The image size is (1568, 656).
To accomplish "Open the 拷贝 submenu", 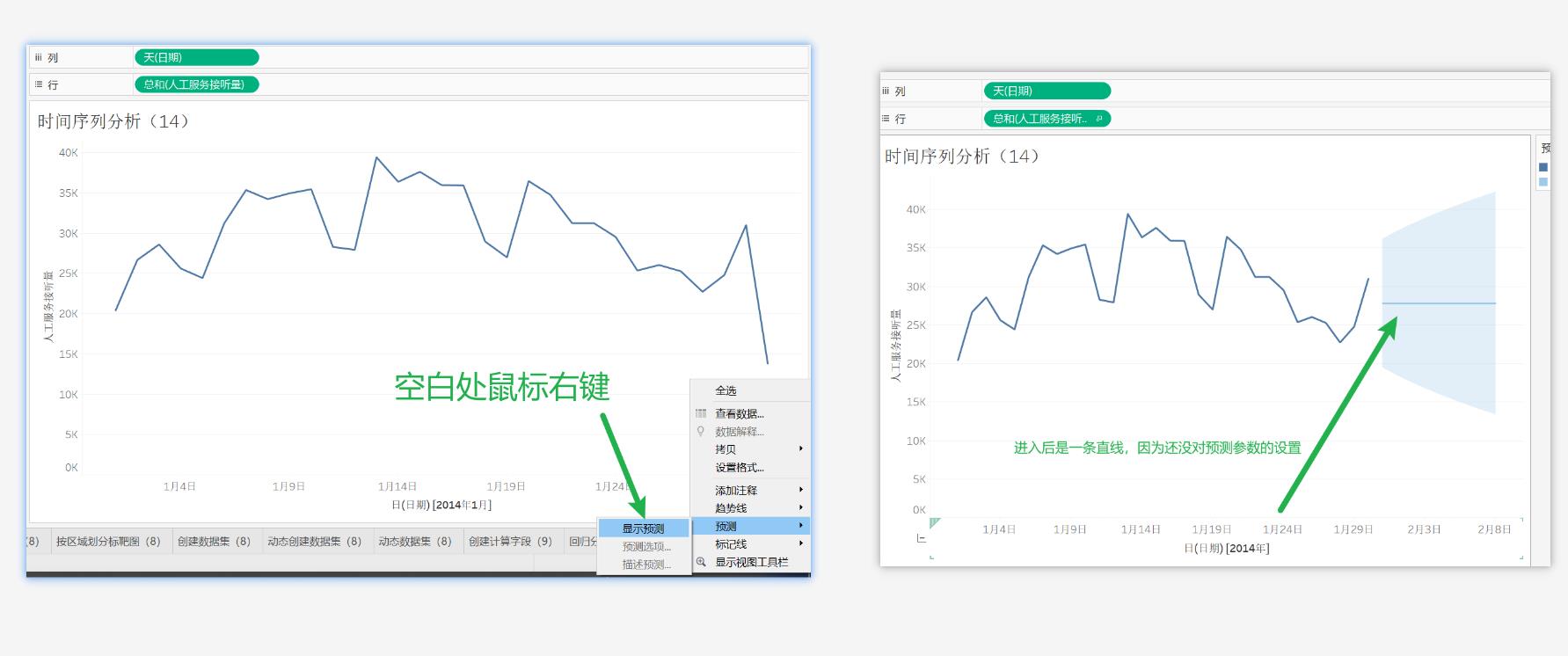I will pyautogui.click(x=750, y=449).
